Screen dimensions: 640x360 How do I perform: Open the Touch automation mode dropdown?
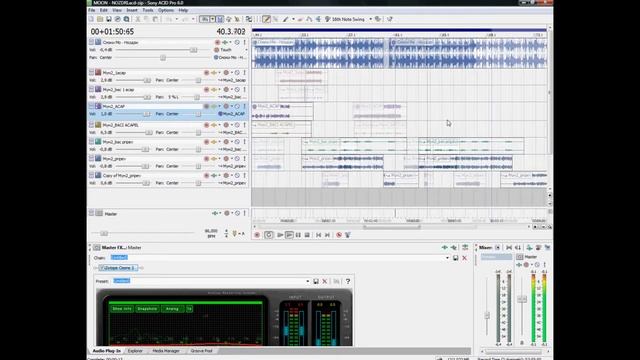[x=246, y=50]
